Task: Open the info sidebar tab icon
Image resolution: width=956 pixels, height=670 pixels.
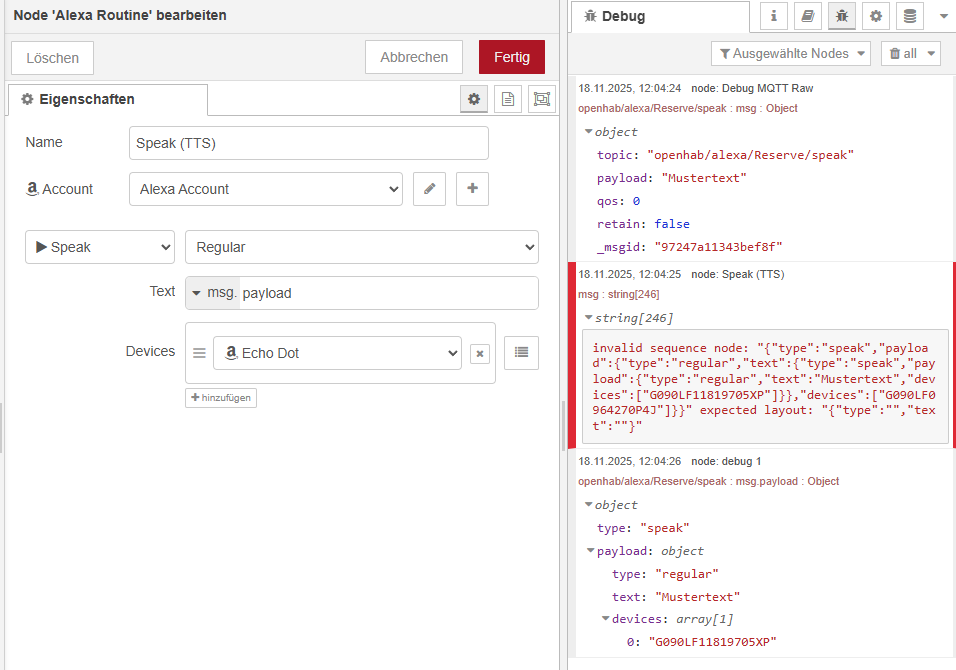Action: tap(775, 16)
